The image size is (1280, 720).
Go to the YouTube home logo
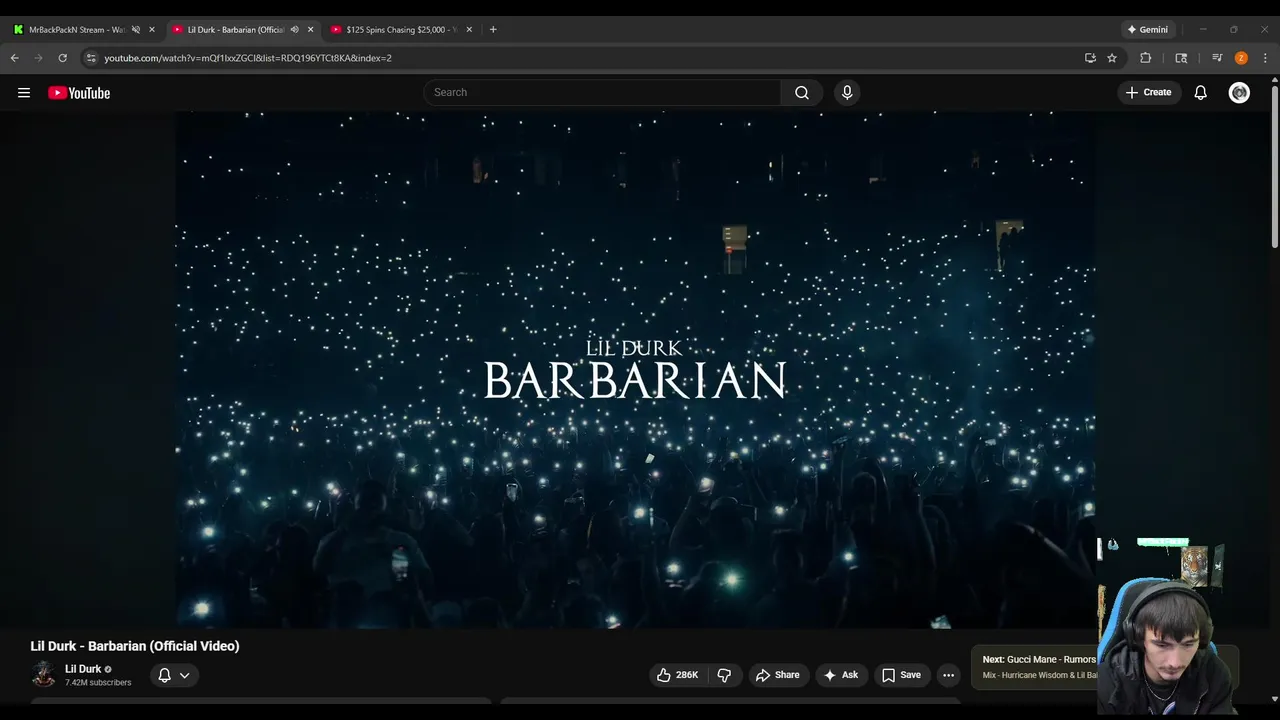[79, 93]
